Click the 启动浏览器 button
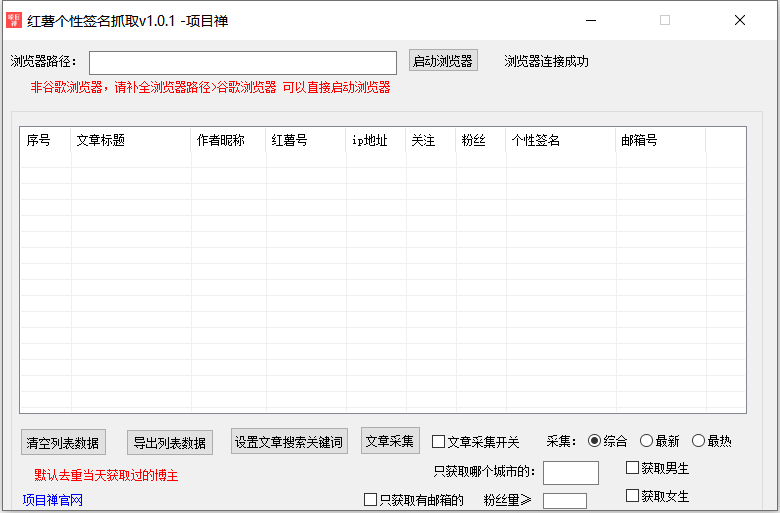780x513 pixels. [443, 61]
